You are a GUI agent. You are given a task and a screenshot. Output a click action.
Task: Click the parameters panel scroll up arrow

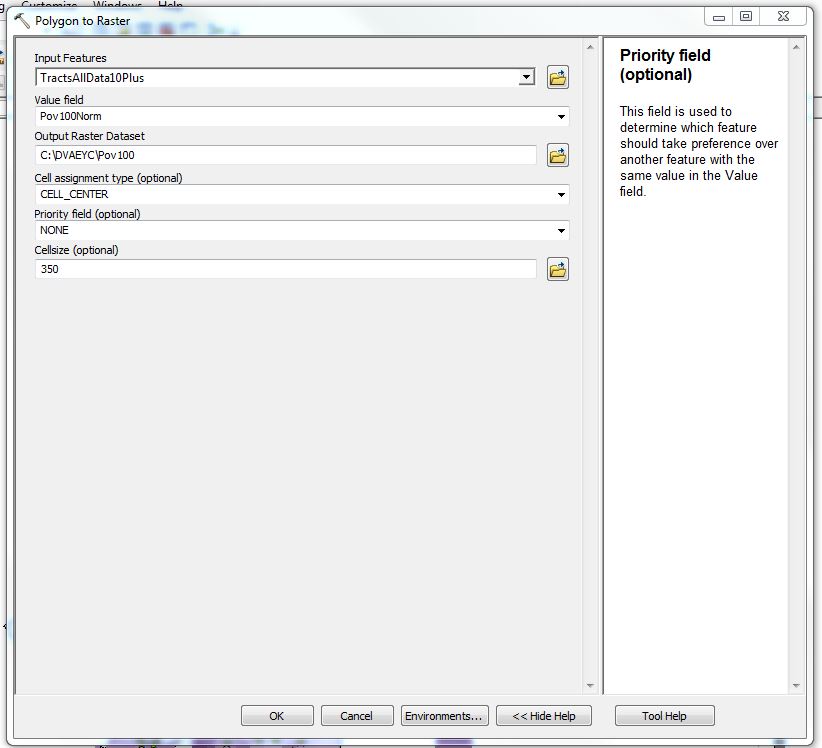[x=589, y=47]
